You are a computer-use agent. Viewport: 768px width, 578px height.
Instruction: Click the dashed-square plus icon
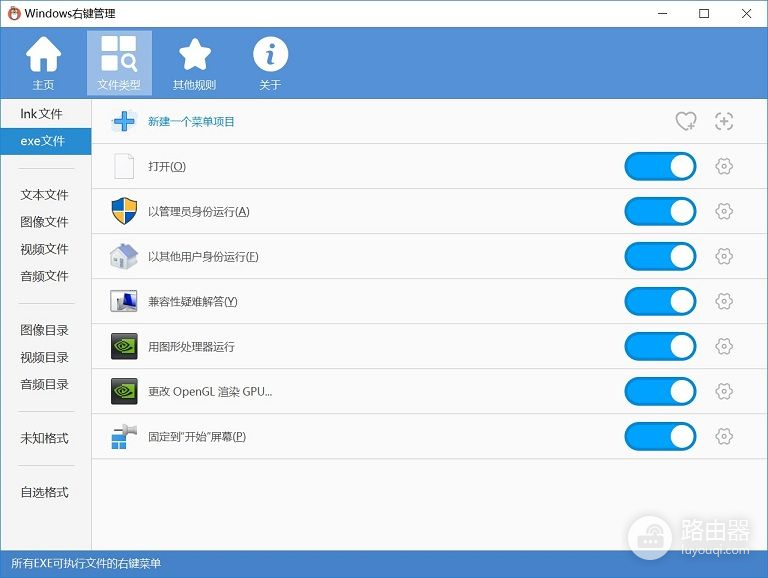point(724,121)
